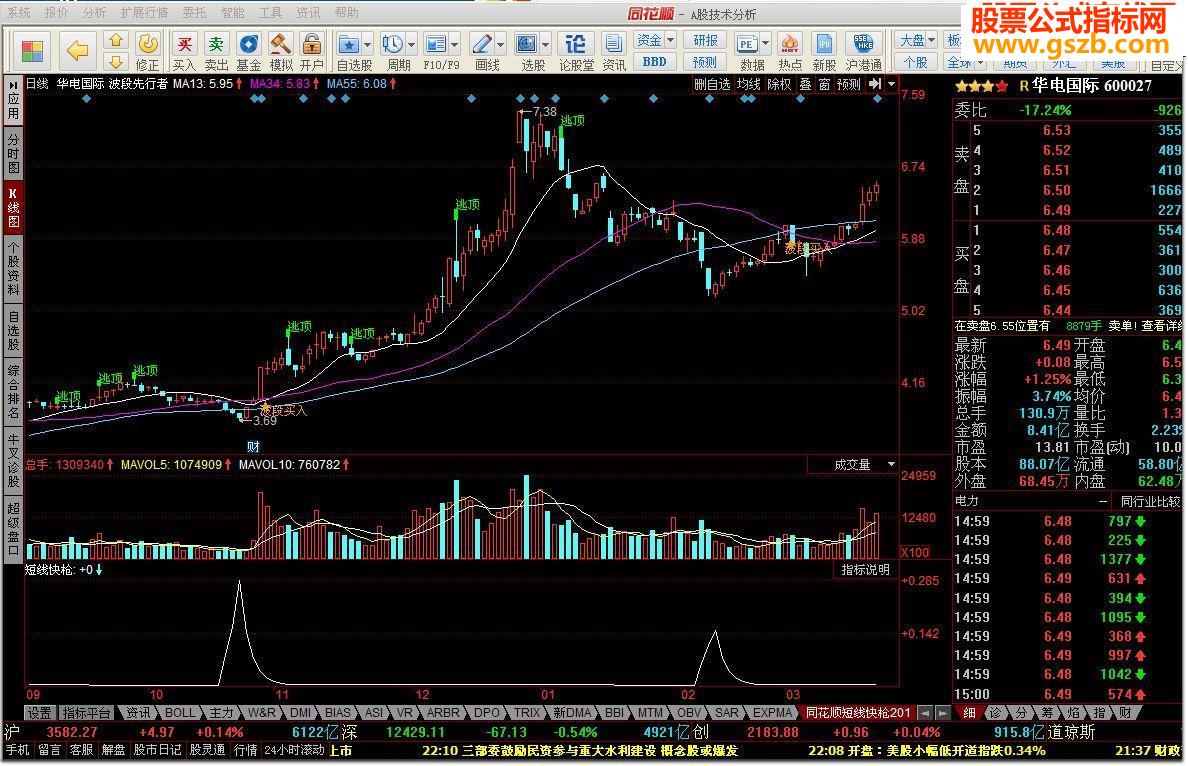Image resolution: width=1188 pixels, height=766 pixels.
Task: Go back with the yellow left arrow
Action: pos(77,51)
